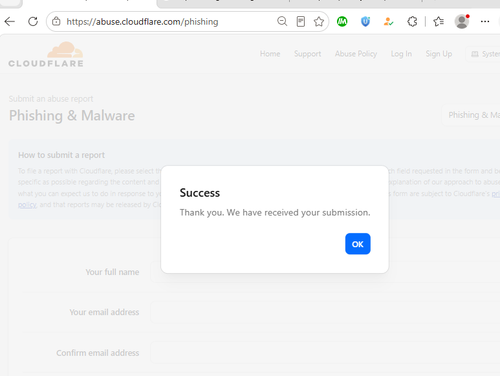The height and width of the screenshot is (376, 500).
Task: Open the Log In navigation link
Action: pyautogui.click(x=401, y=54)
